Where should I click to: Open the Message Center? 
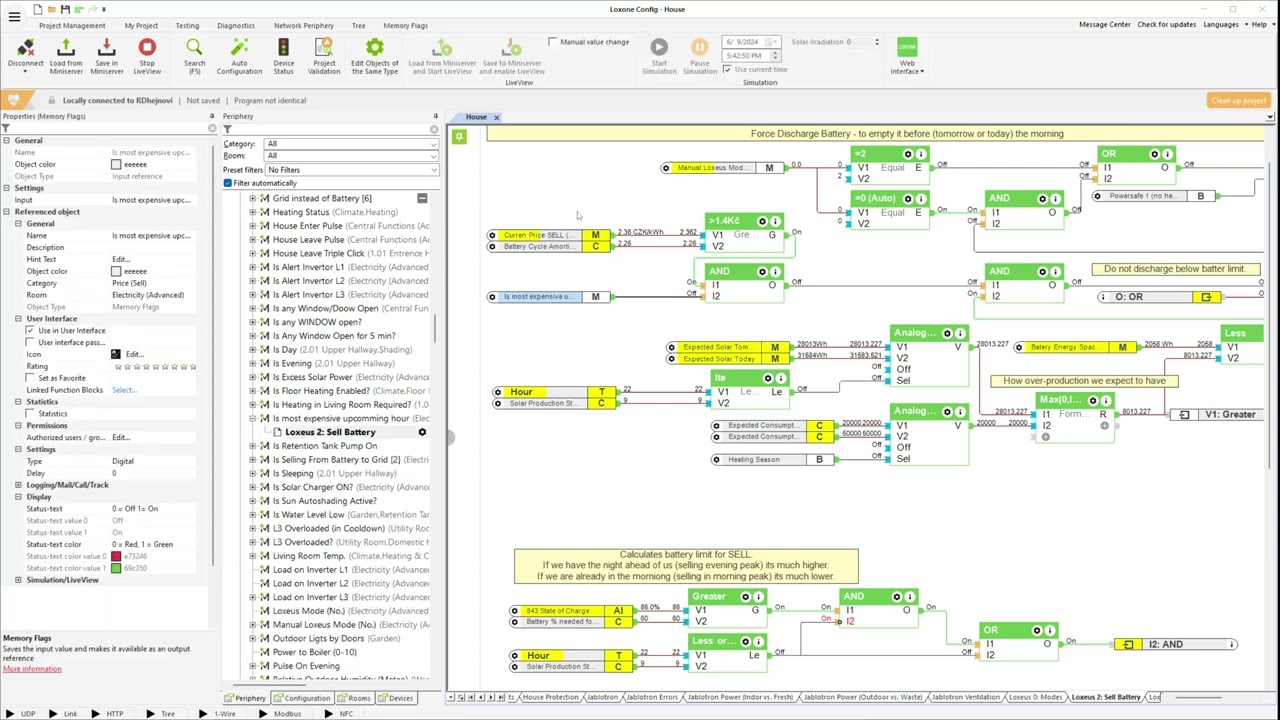(1105, 24)
